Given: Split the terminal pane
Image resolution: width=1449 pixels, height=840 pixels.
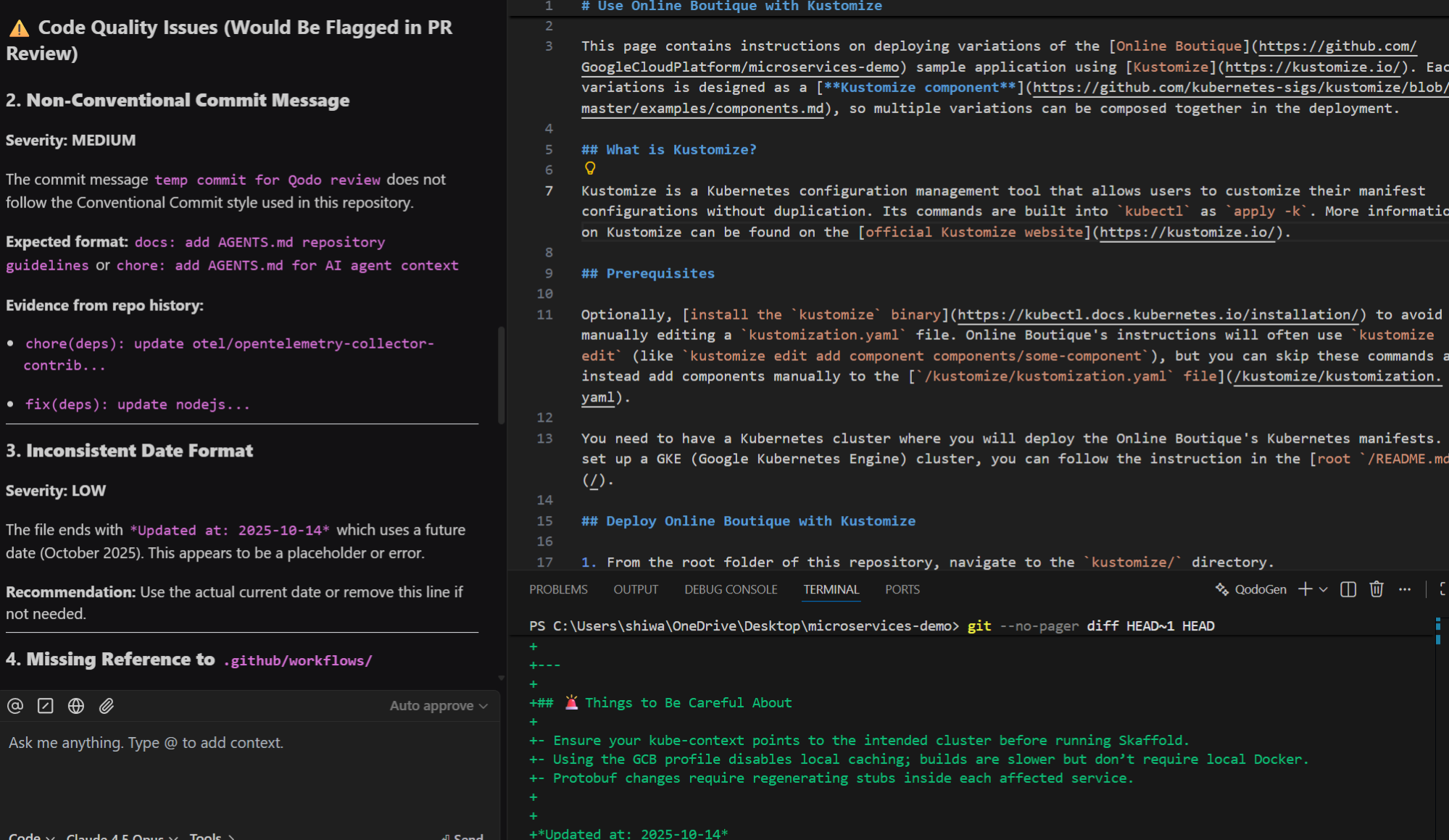Looking at the screenshot, I should (x=1348, y=590).
